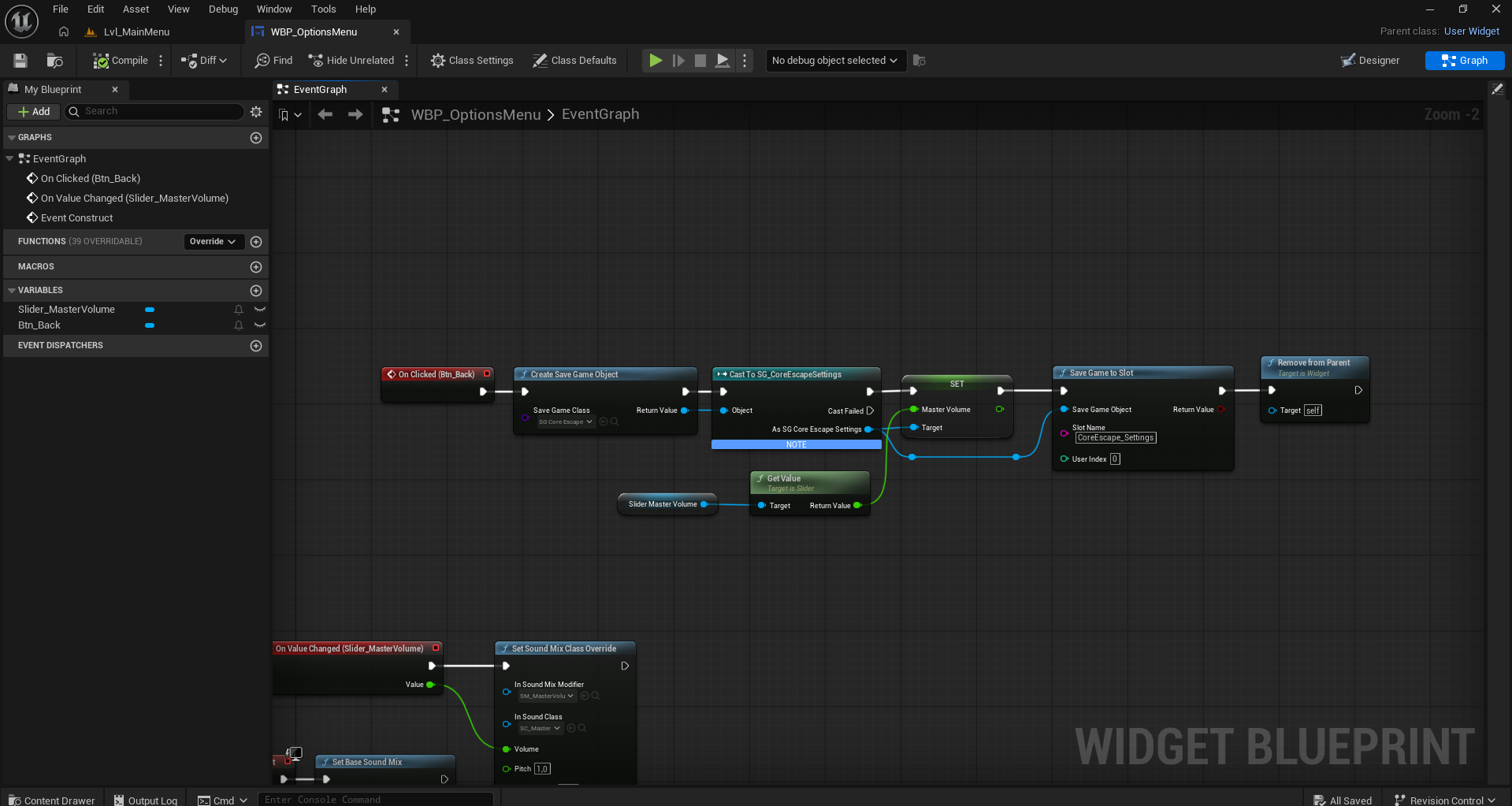Viewport: 1512px width, 806px height.
Task: Start Play in Editor
Action: pos(656,61)
